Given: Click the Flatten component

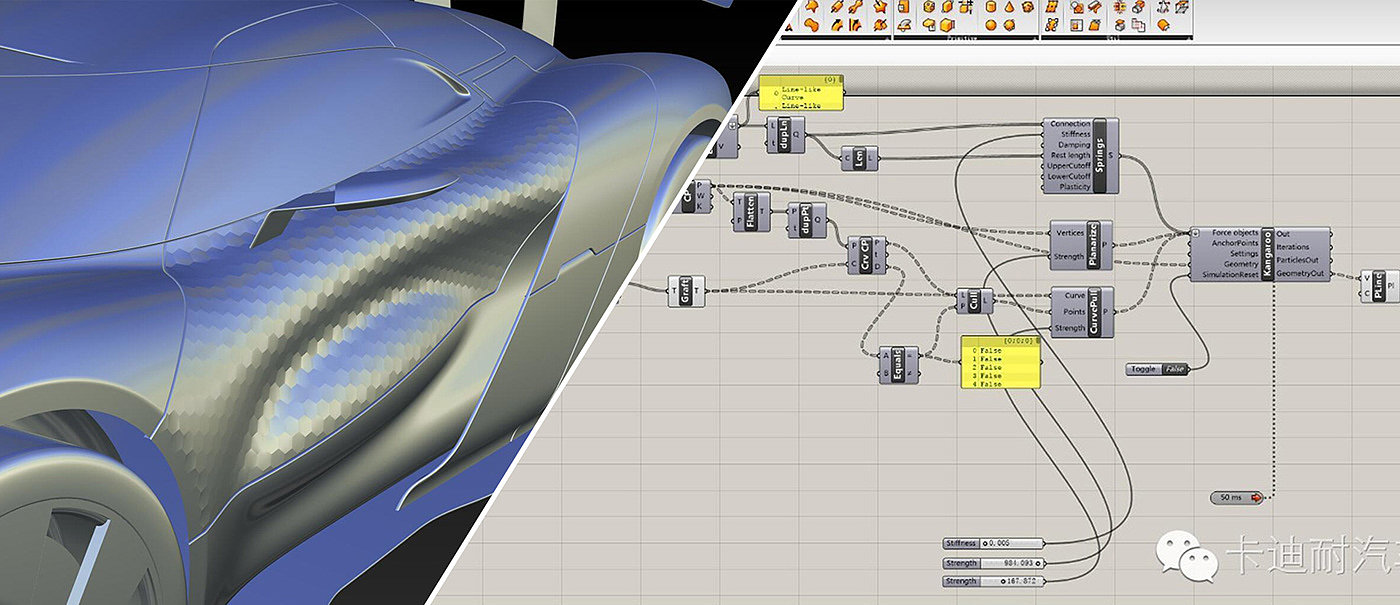Looking at the screenshot, I should (751, 212).
